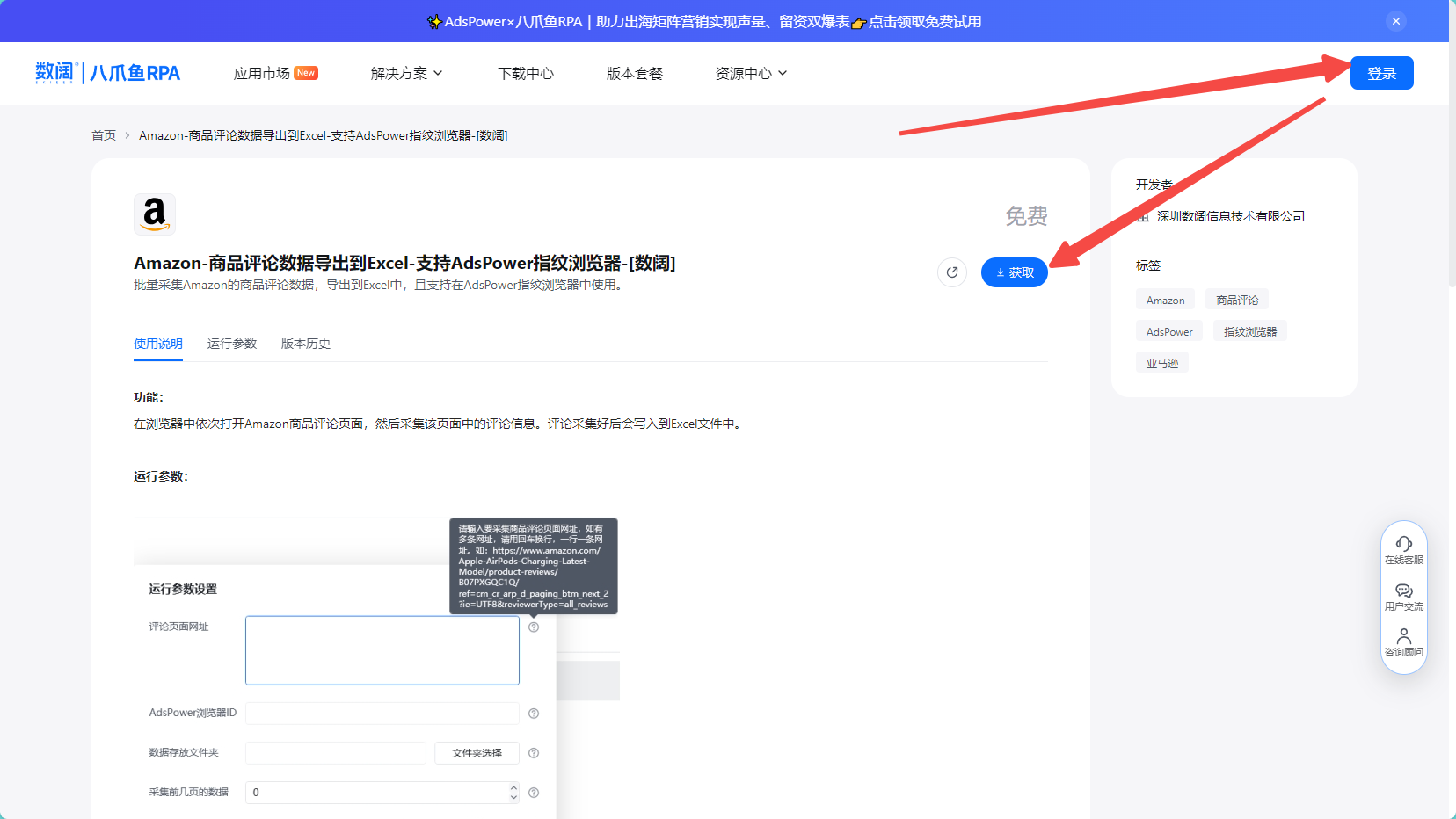Click help icon next to 评论页面网址
This screenshot has width=1456, height=819.
(x=534, y=627)
